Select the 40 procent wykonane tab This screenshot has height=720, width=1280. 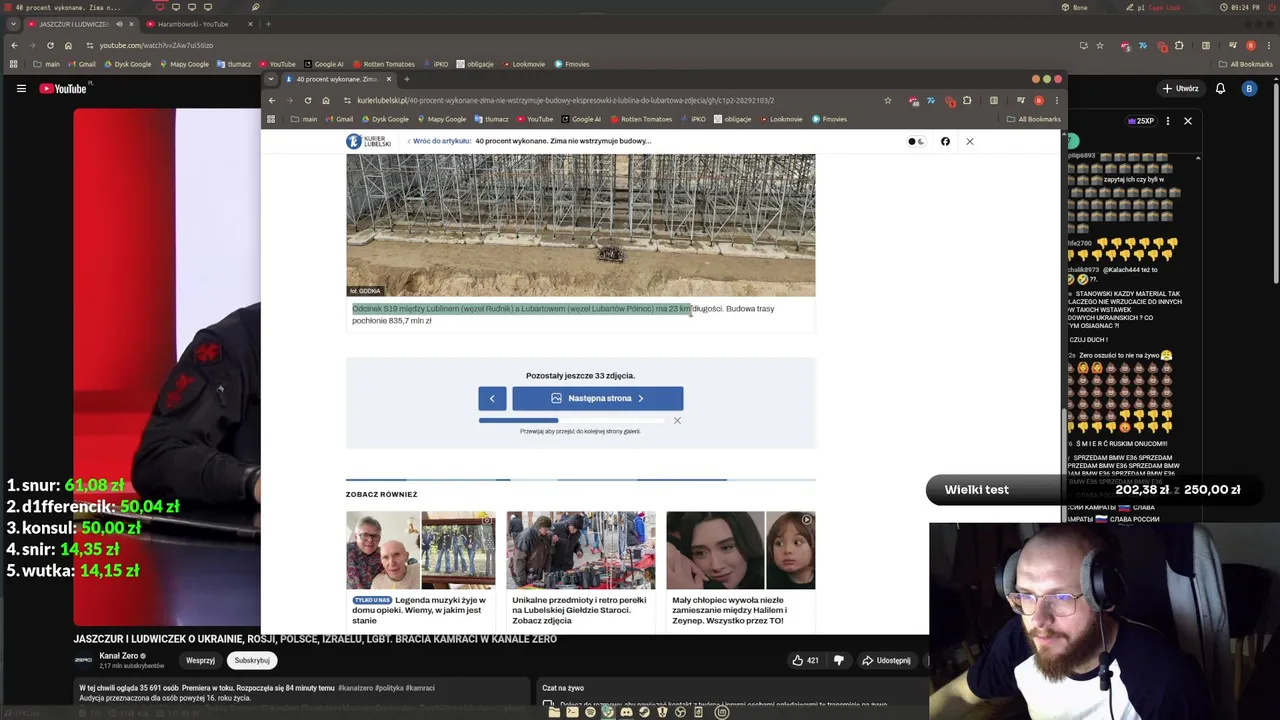pos(337,79)
